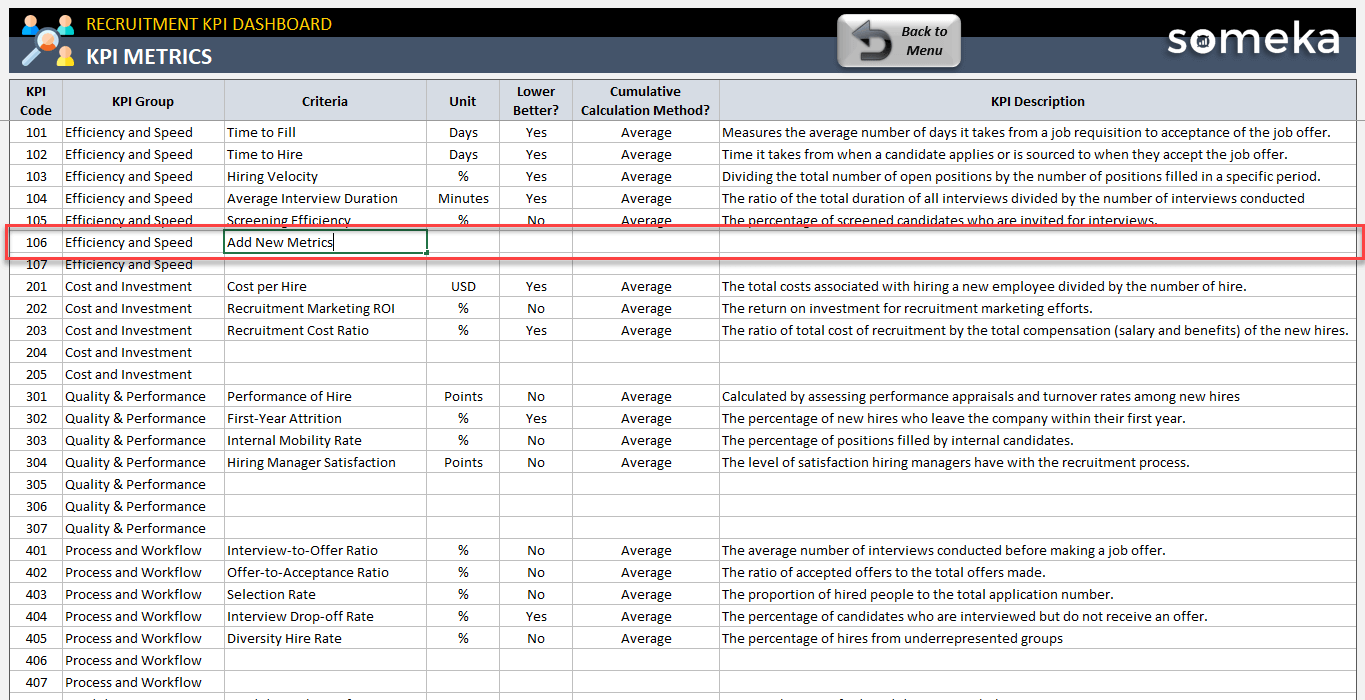Viewport: 1365px width, 700px height.
Task: Click the KPI Description column header
Action: (x=1037, y=101)
